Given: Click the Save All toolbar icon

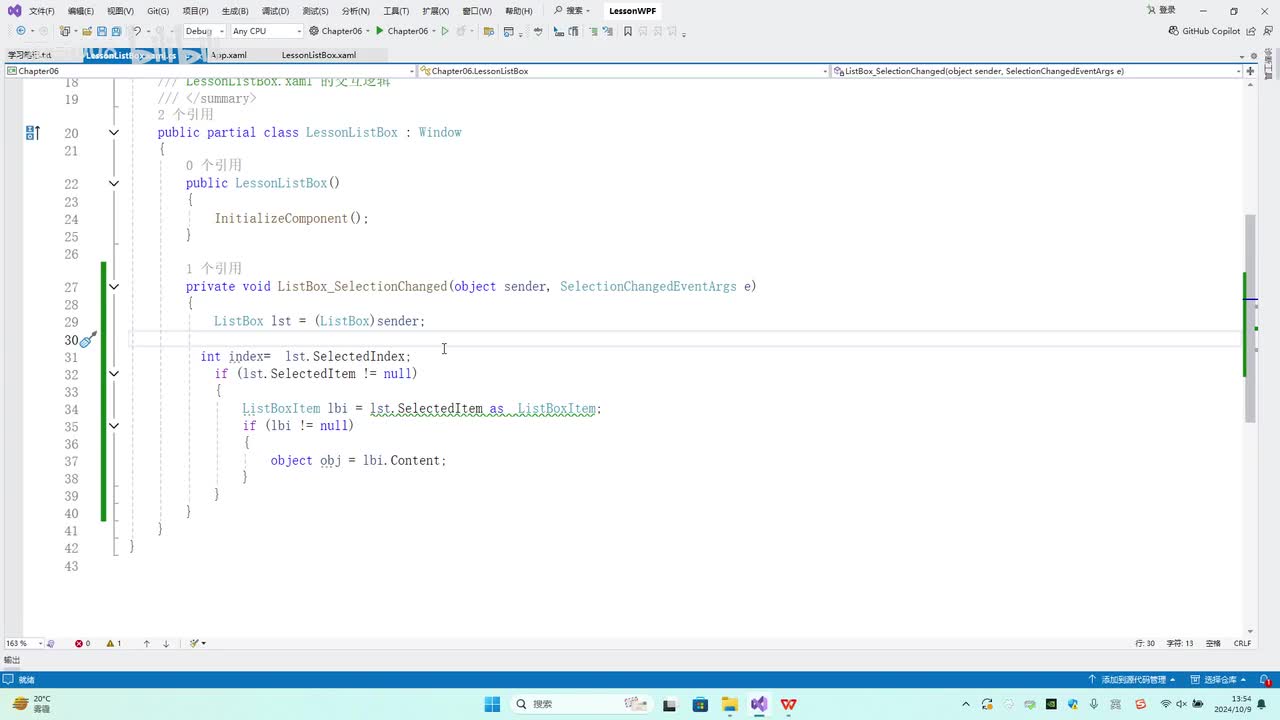Looking at the screenshot, I should 117,31.
